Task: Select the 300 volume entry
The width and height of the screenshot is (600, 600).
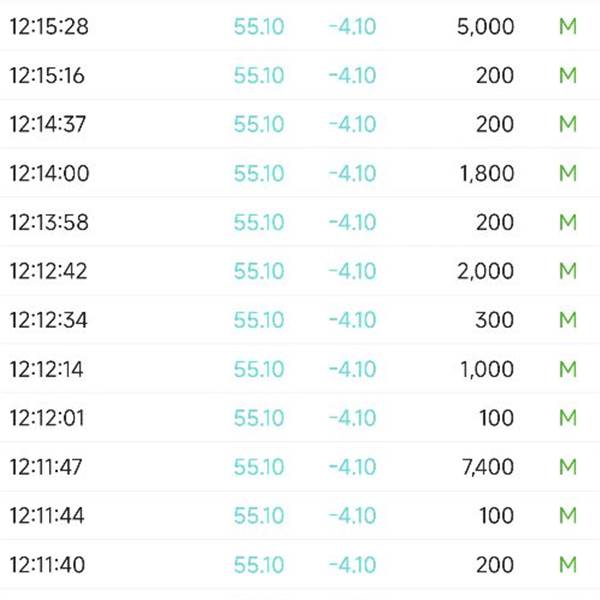Action: [x=495, y=321]
